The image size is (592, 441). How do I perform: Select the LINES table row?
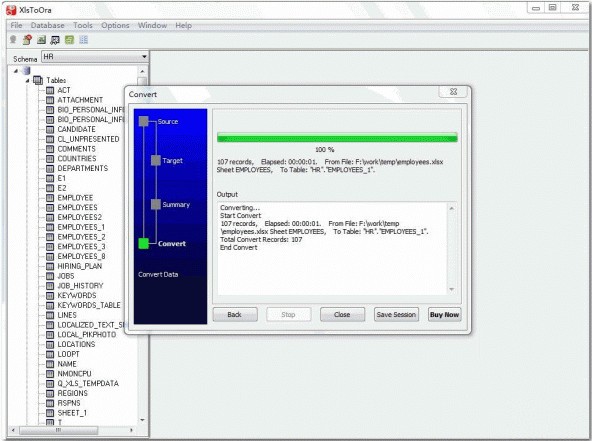67,315
